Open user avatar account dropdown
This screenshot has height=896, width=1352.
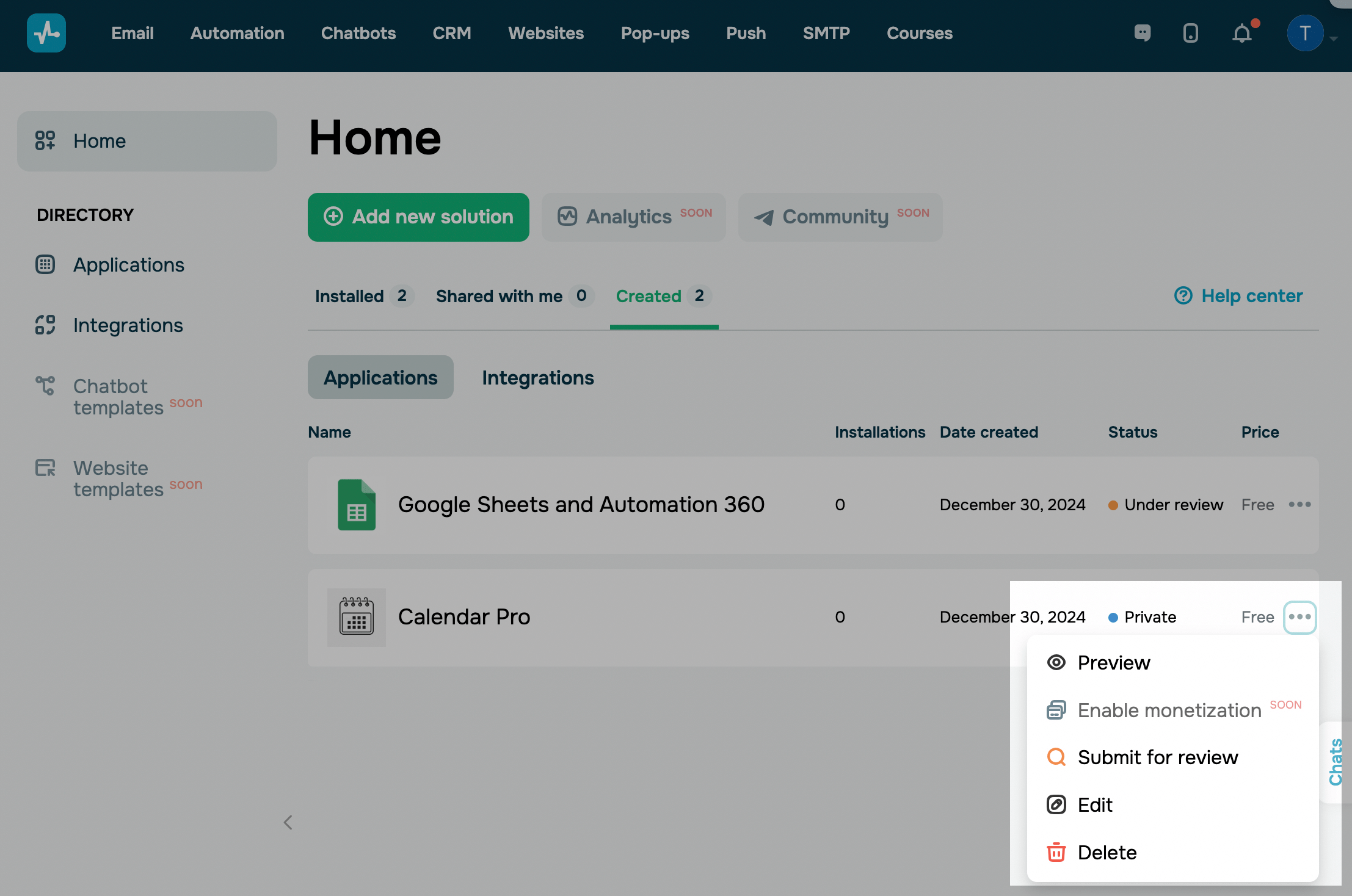(x=1306, y=33)
